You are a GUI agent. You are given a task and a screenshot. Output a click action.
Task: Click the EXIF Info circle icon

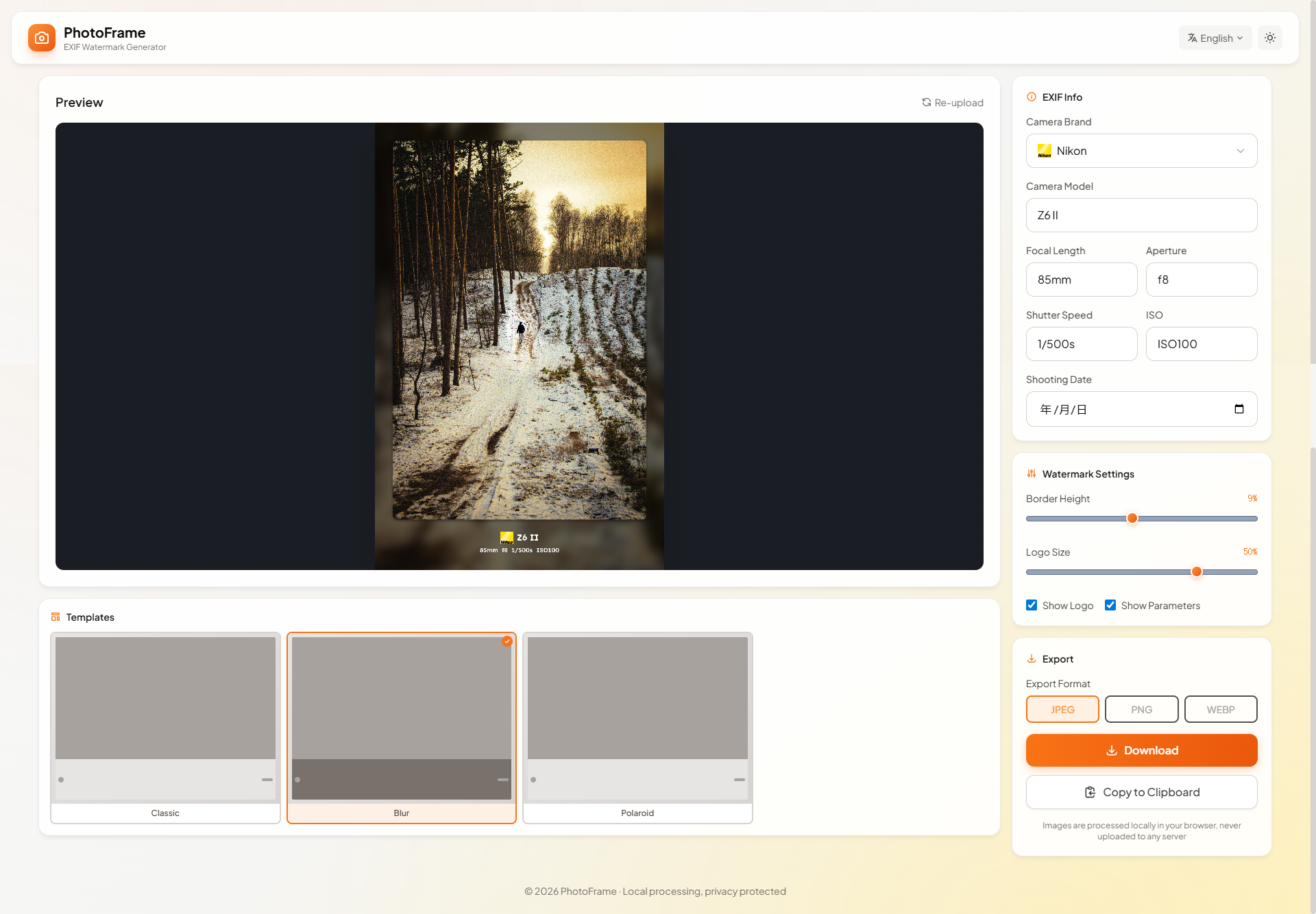1032,97
